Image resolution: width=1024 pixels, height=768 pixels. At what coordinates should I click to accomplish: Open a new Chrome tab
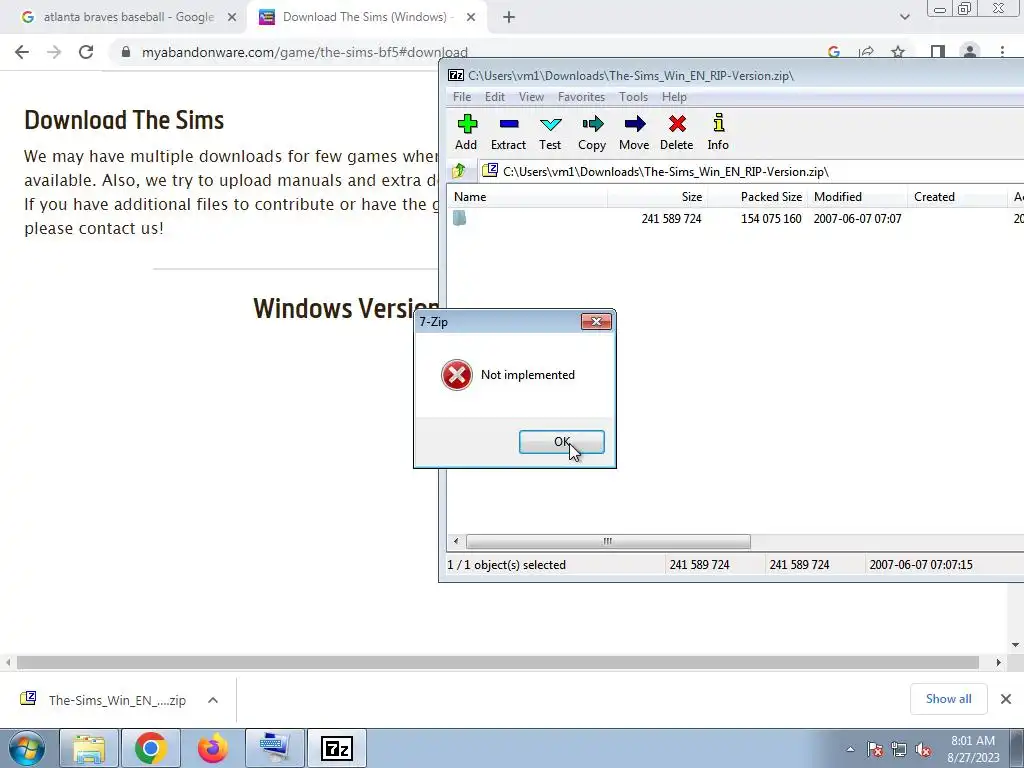point(509,18)
